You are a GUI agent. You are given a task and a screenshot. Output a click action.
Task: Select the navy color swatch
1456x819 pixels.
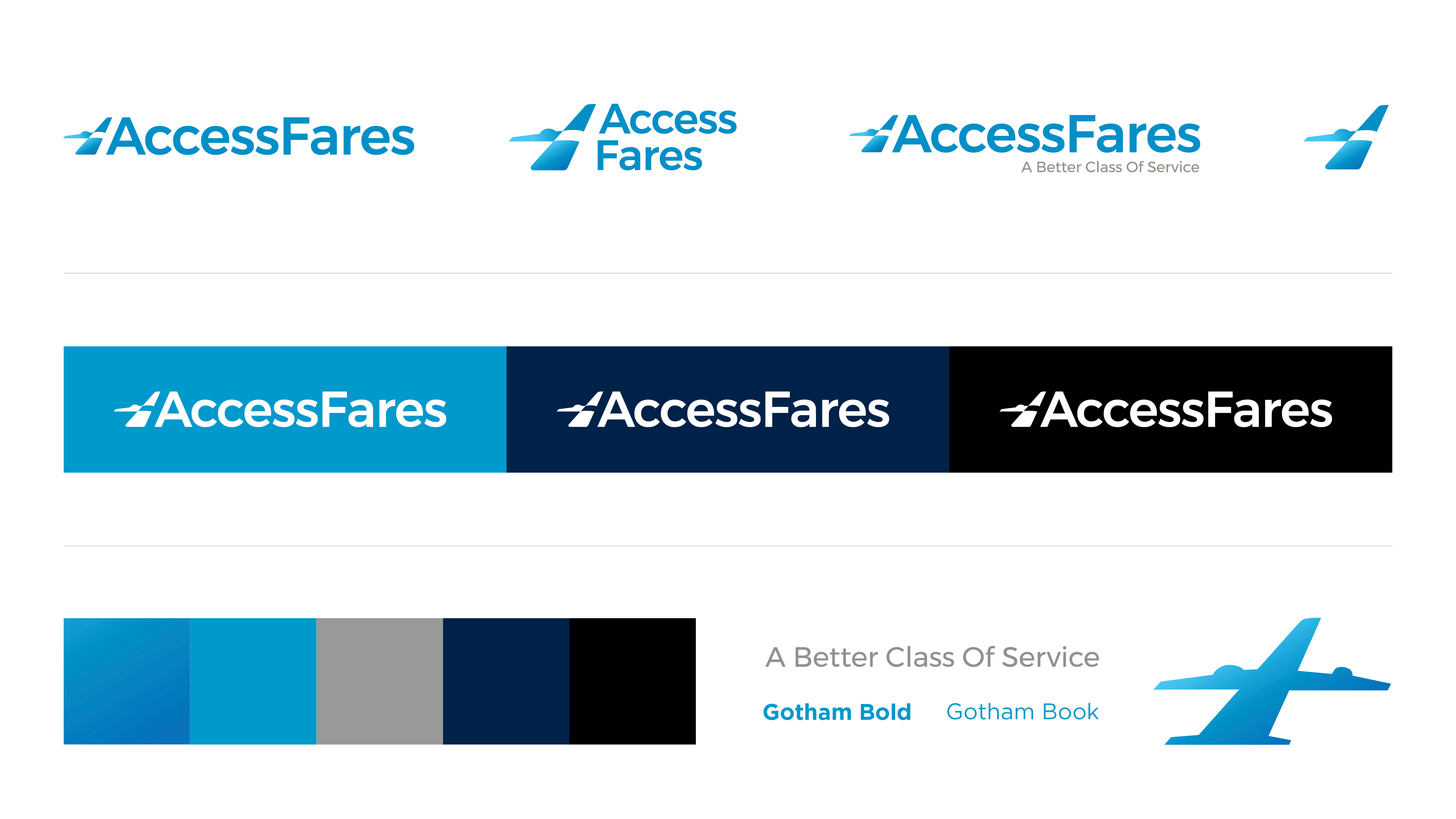point(506,681)
